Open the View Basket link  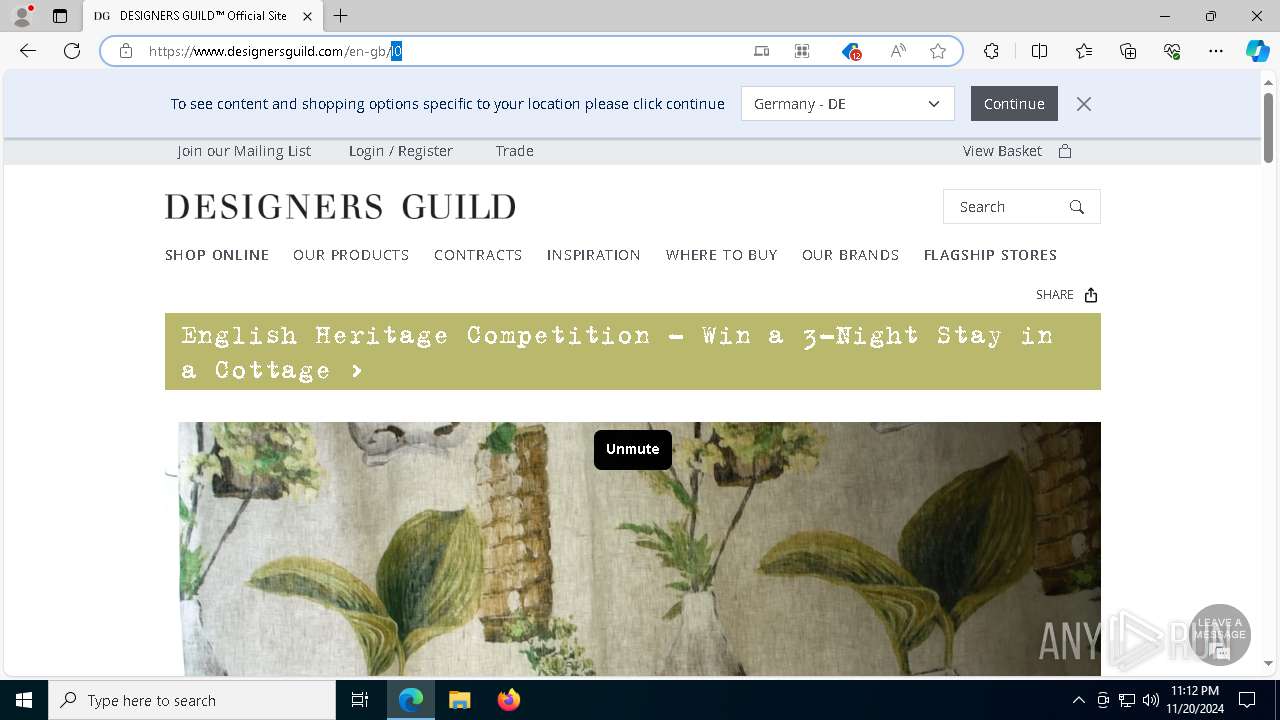pyautogui.click(x=1002, y=151)
